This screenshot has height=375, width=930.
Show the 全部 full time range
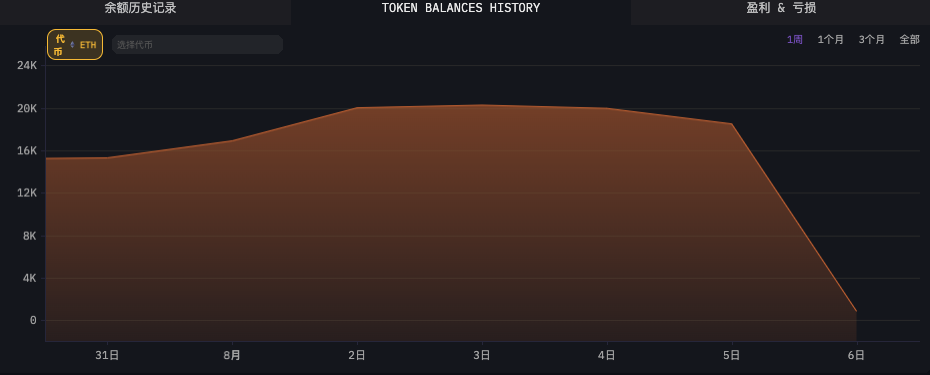[x=909, y=40]
